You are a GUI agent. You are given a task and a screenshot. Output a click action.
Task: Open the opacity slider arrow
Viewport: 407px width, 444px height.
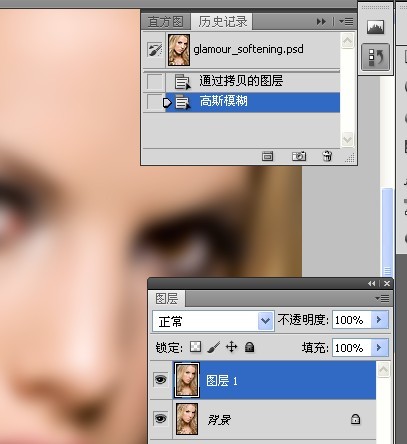pyautogui.click(x=380, y=320)
